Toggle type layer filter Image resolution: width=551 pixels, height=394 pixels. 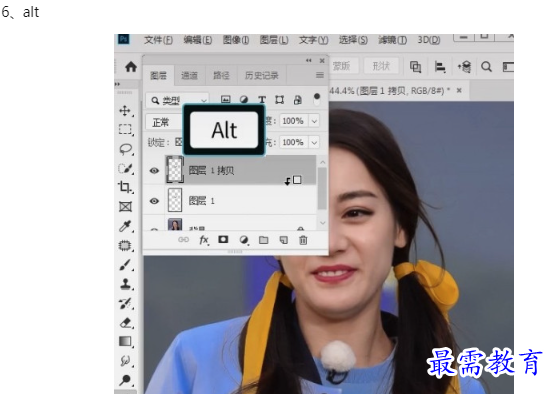click(x=262, y=100)
